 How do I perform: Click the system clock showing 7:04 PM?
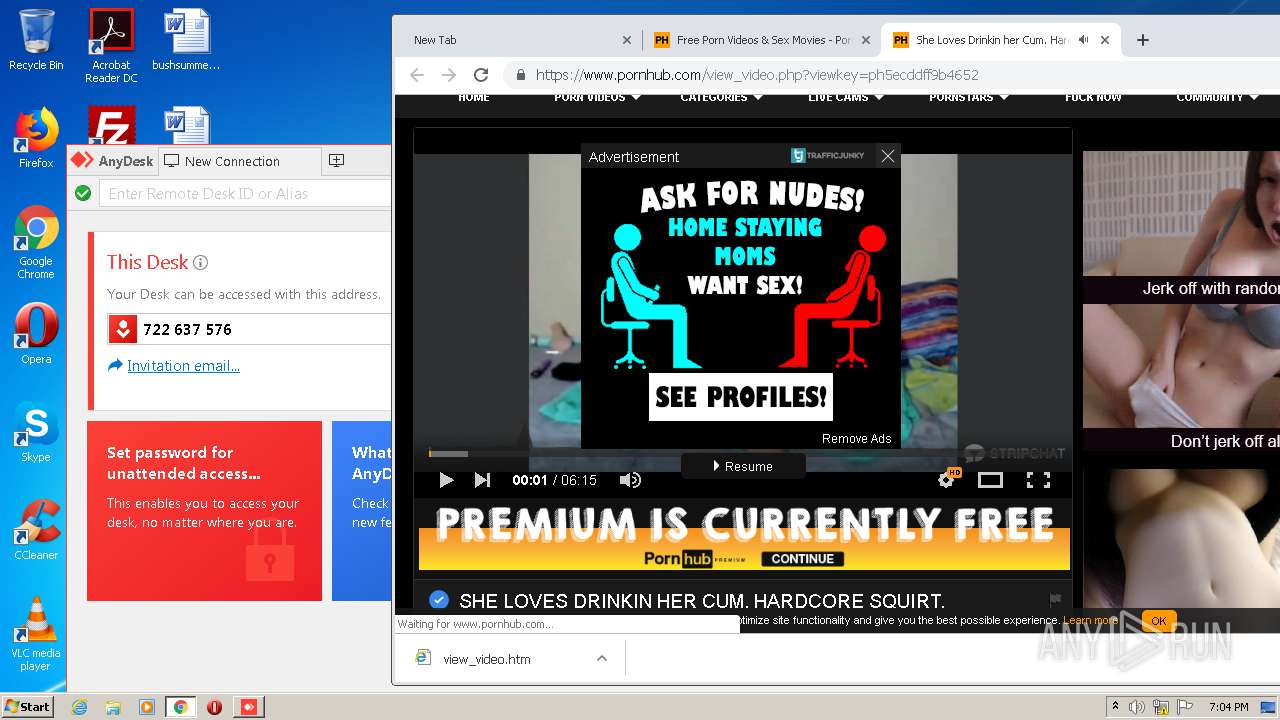pos(1228,707)
